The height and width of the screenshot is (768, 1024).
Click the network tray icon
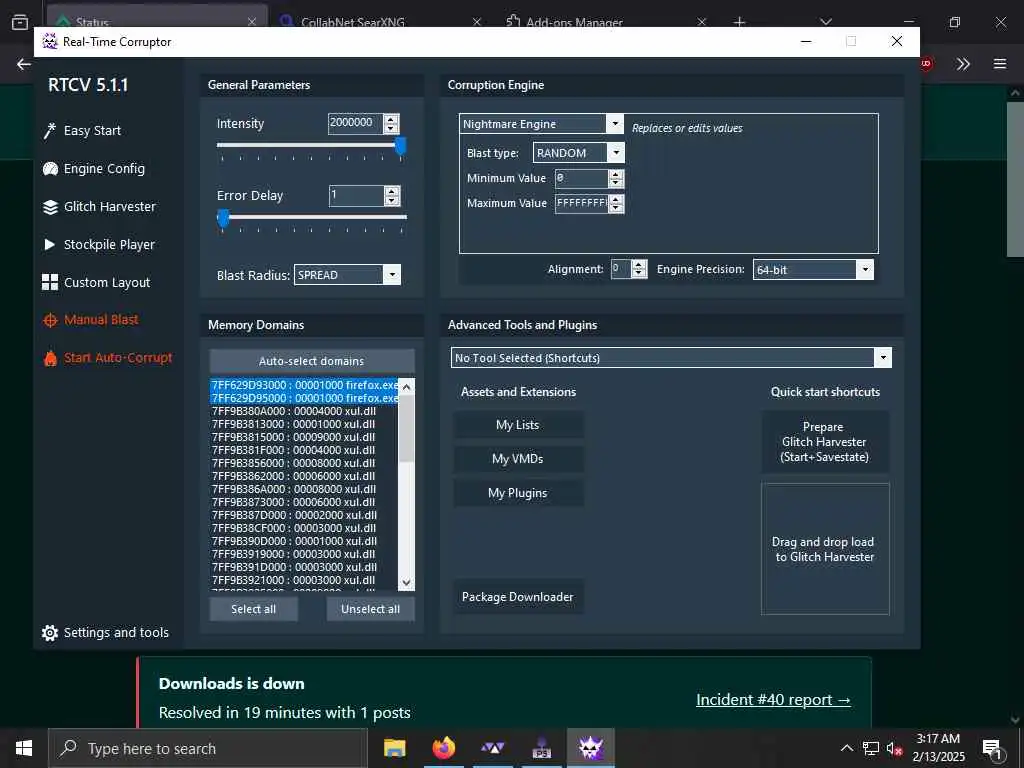pyautogui.click(x=871, y=748)
